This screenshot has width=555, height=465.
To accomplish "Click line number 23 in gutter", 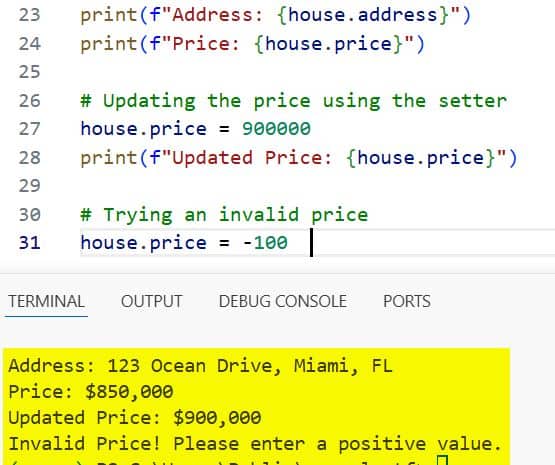I will click(x=29, y=15).
